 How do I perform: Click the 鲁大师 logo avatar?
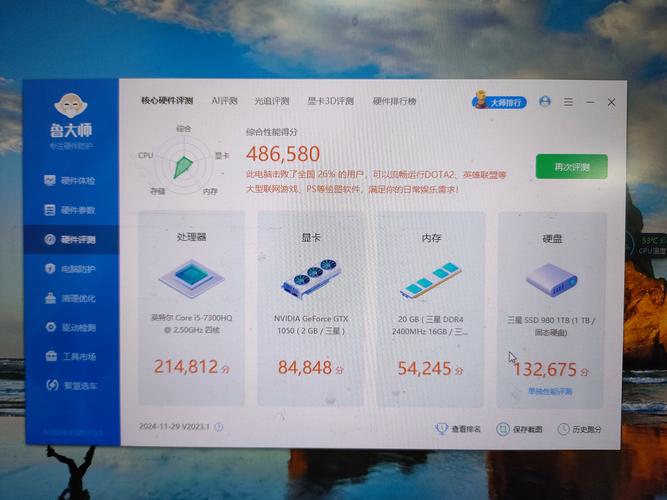tap(70, 105)
